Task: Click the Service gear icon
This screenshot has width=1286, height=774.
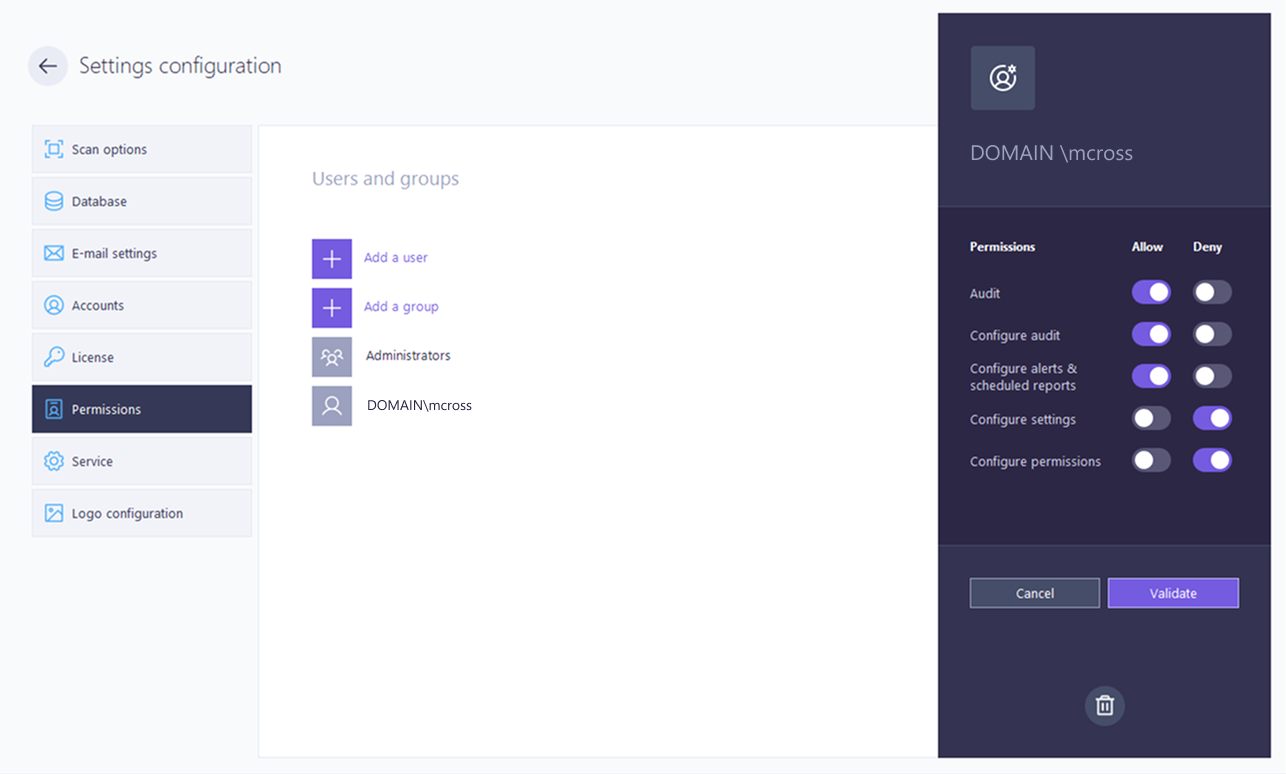Action: click(x=54, y=461)
